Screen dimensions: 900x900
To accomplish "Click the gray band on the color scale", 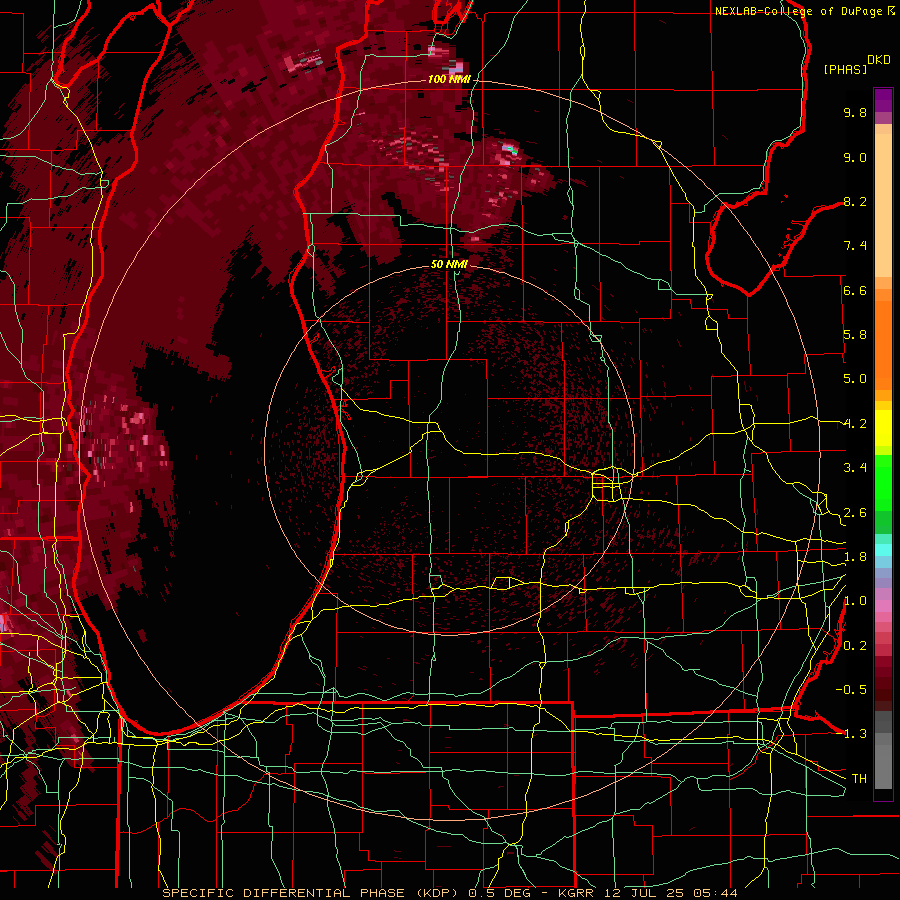I will pyautogui.click(x=883, y=750).
